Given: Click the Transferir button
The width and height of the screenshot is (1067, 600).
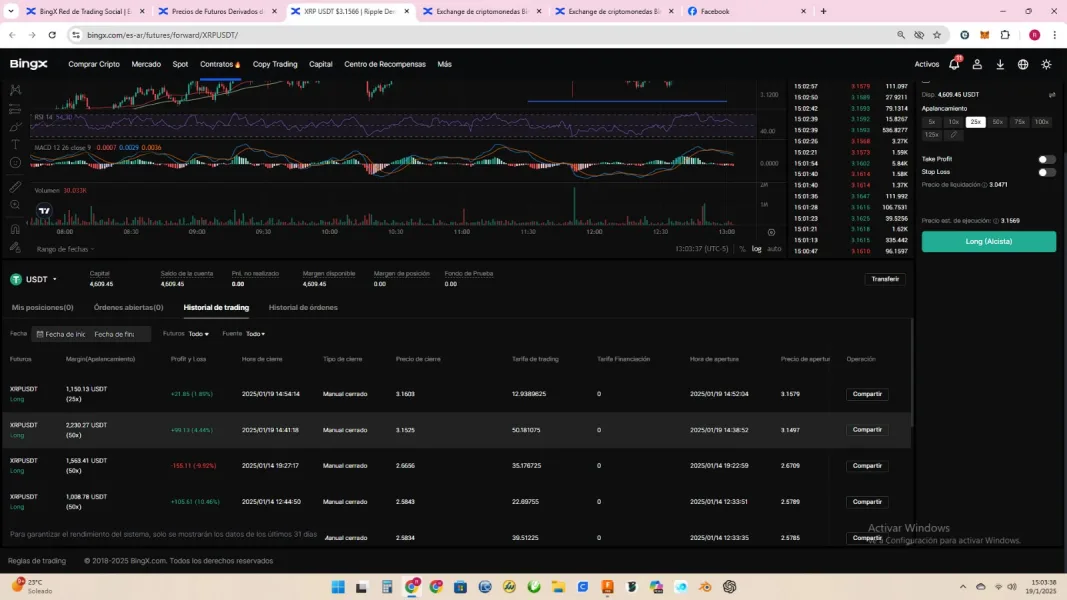Looking at the screenshot, I should [x=885, y=279].
